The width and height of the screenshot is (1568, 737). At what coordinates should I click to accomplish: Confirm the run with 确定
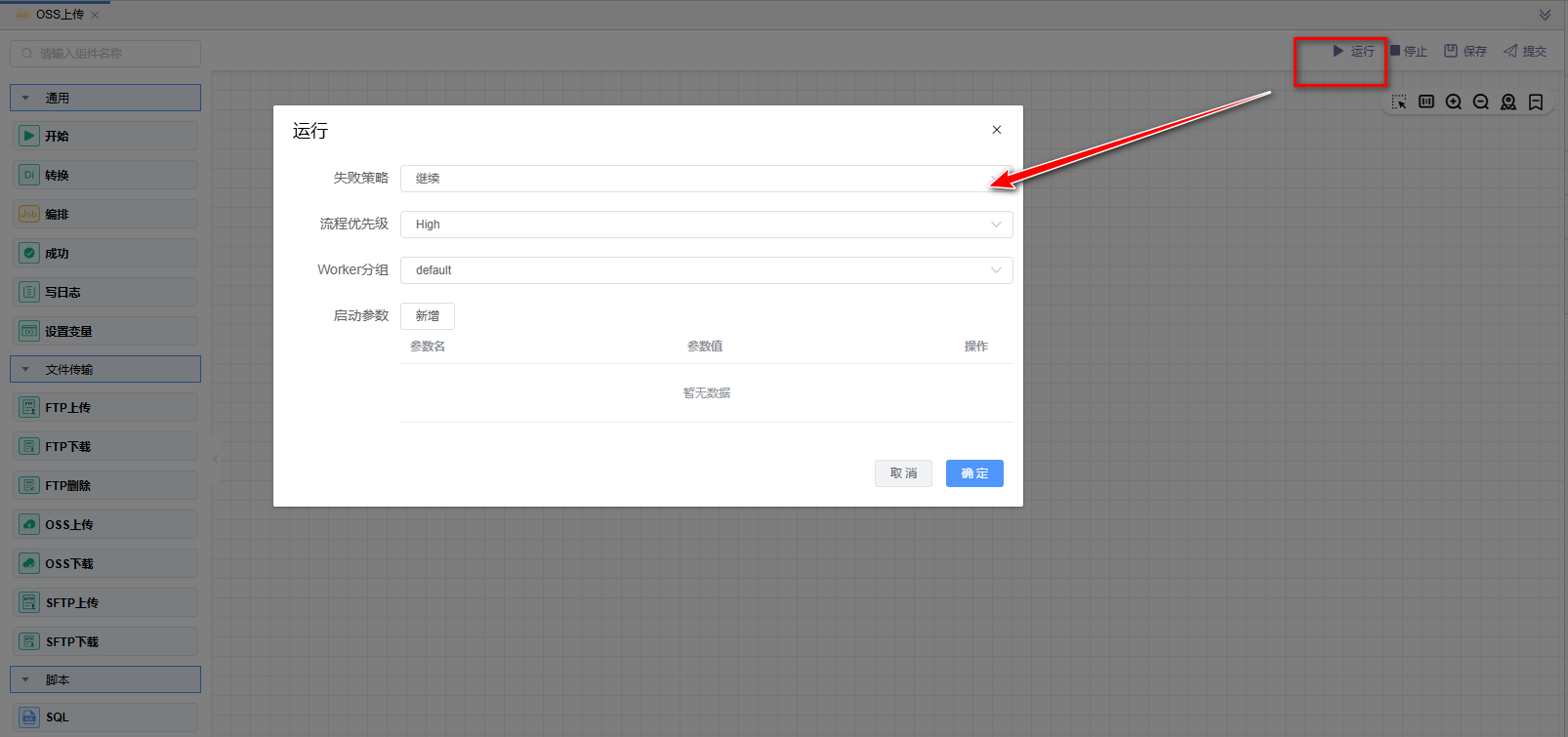coord(974,473)
